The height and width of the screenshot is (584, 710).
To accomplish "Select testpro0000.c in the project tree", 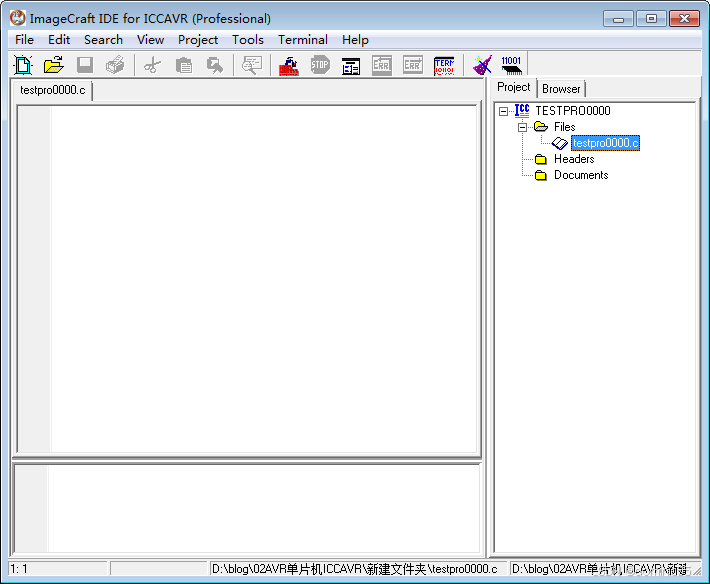I will pos(605,143).
